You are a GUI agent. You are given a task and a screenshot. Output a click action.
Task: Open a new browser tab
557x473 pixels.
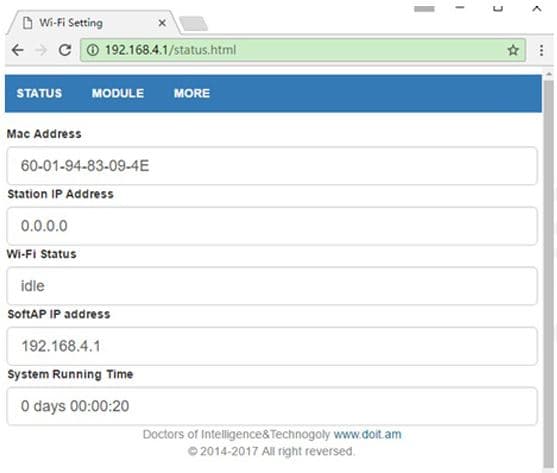coord(194,24)
